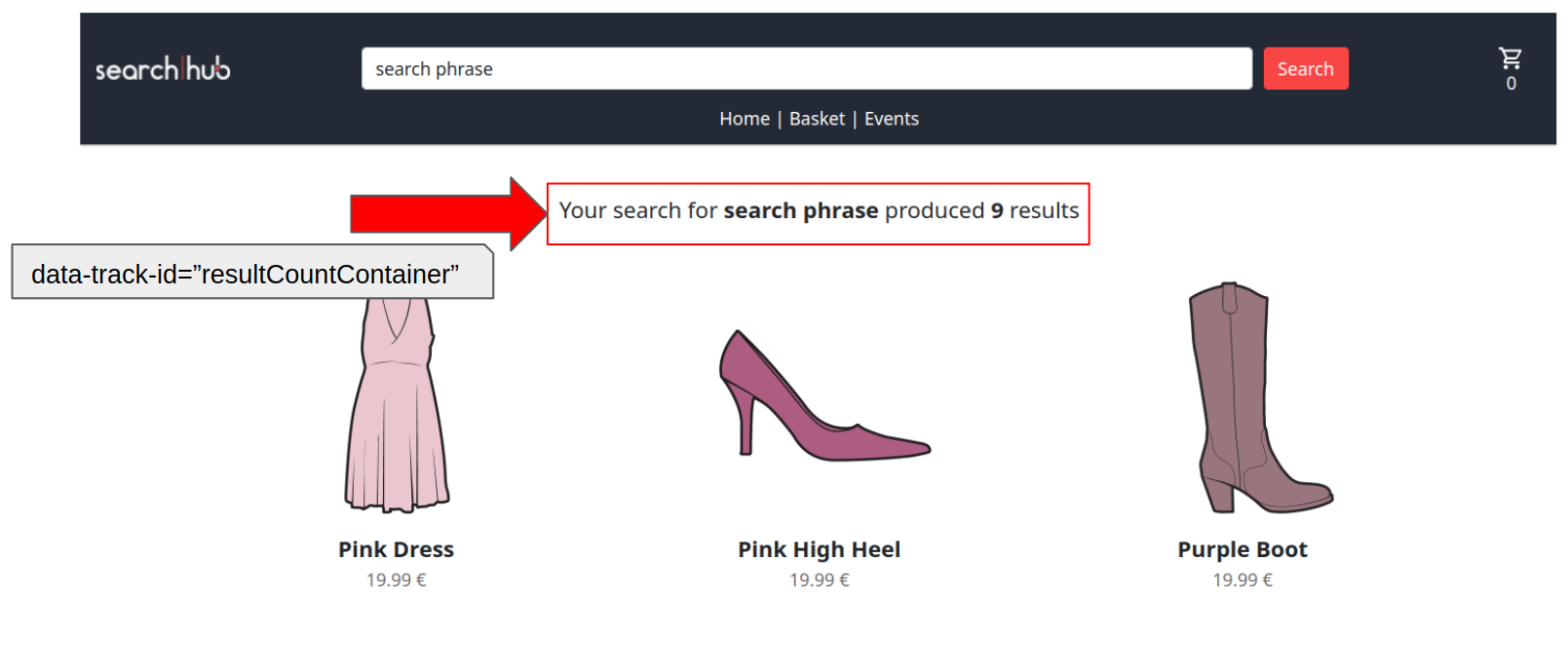Click the Purple Boot price

[x=1243, y=580]
